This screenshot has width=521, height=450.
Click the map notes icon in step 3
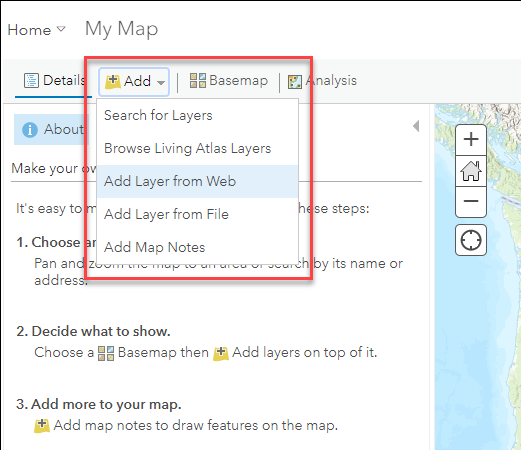pos(42,426)
